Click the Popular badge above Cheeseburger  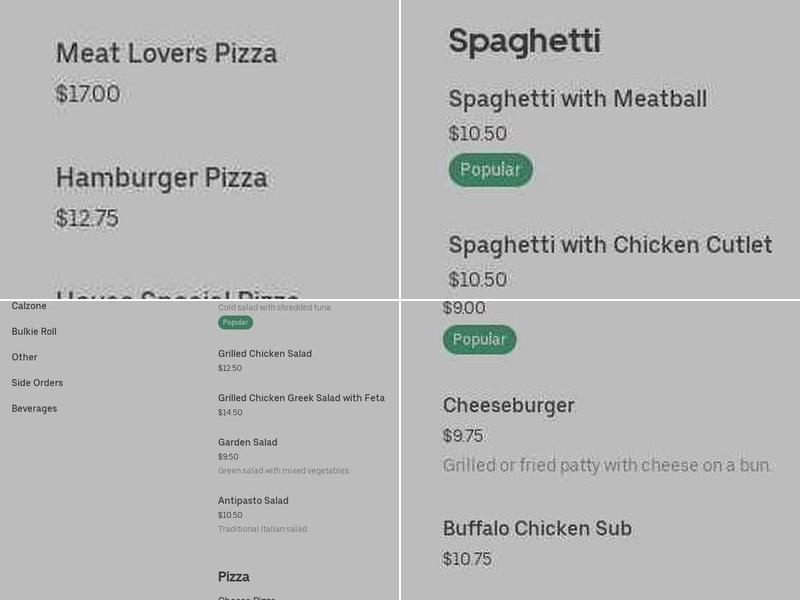coord(479,339)
